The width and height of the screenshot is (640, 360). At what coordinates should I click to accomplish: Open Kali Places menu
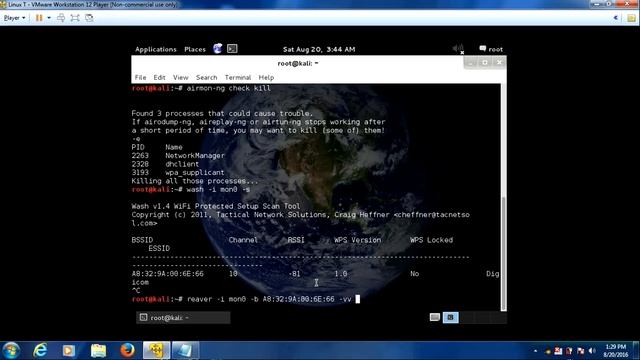tap(195, 49)
